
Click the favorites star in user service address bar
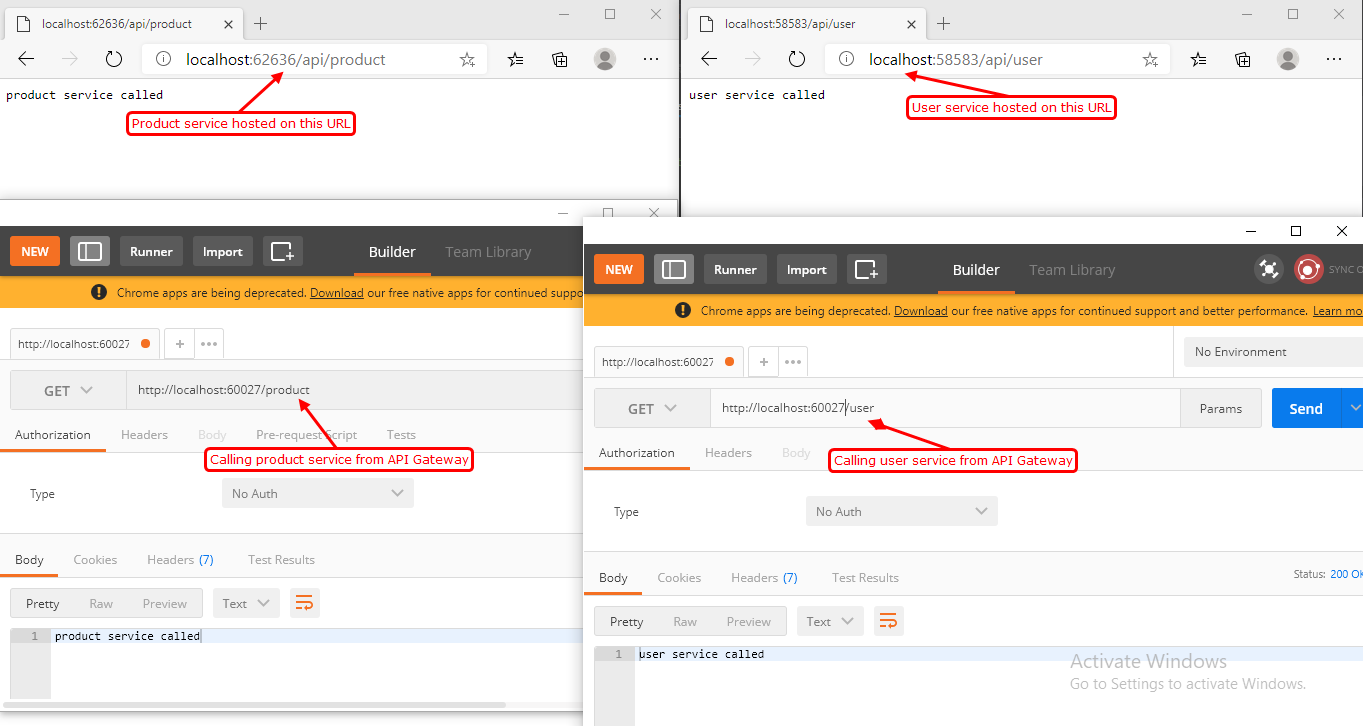[1150, 59]
